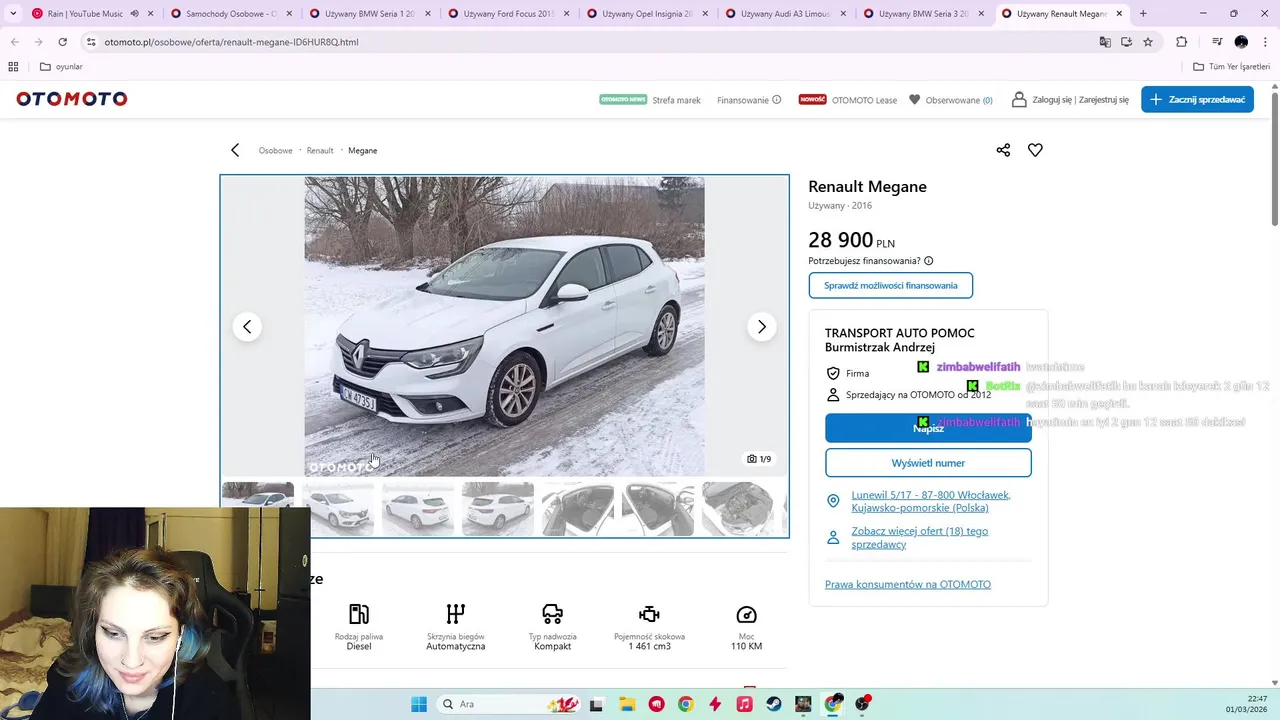Click Sprawdź możliwości finansowania button
Viewport: 1280px width, 720px height.
(x=890, y=285)
